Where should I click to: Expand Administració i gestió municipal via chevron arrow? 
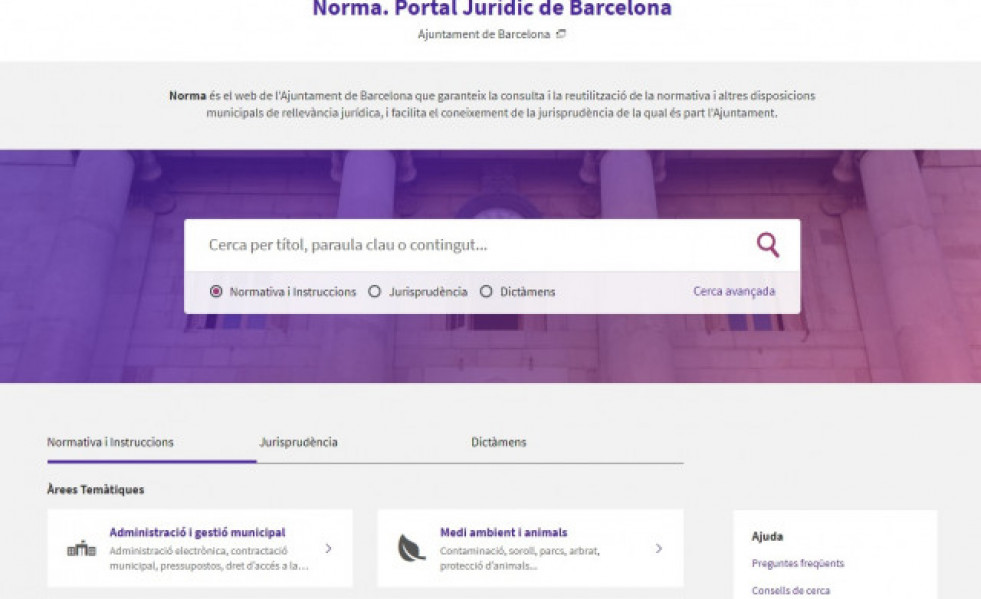coord(328,548)
